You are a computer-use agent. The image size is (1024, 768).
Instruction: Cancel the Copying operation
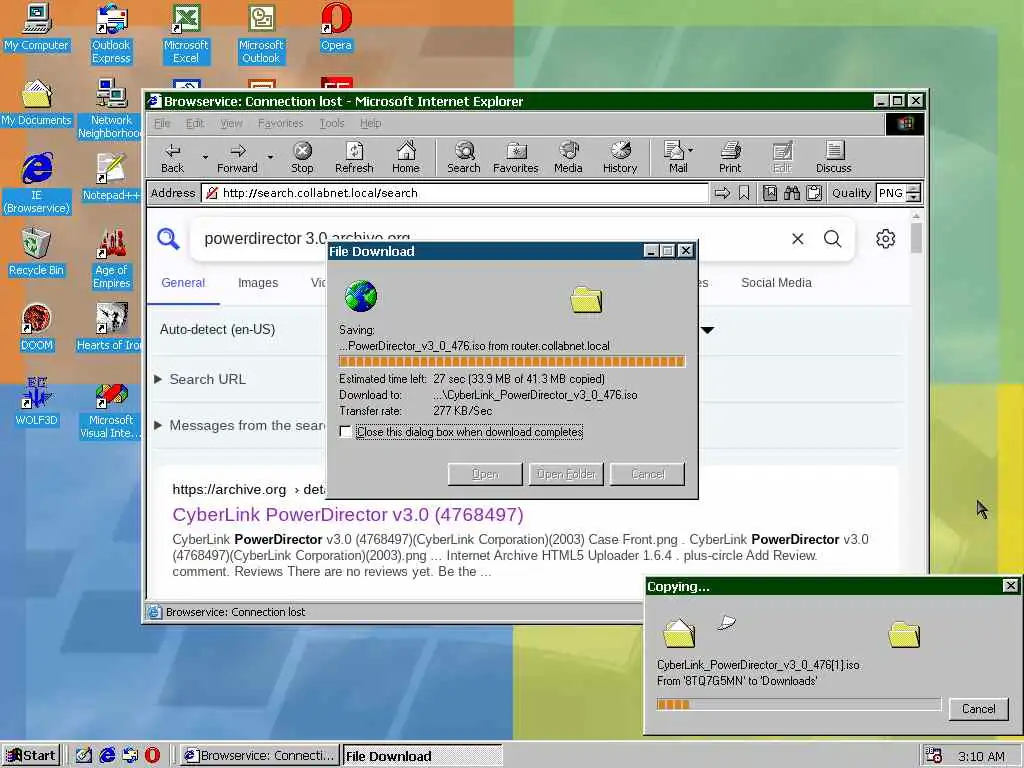point(978,709)
